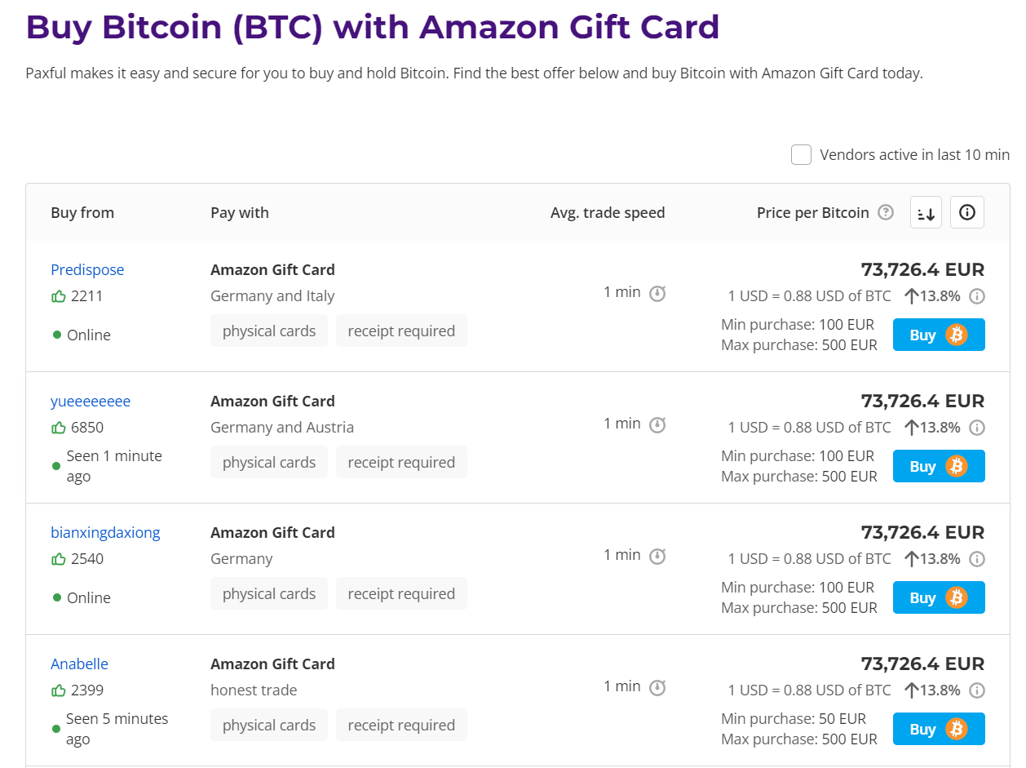This screenshot has height=768, width=1026.
Task: Open Anabelle vendor profile
Action: pos(79,664)
